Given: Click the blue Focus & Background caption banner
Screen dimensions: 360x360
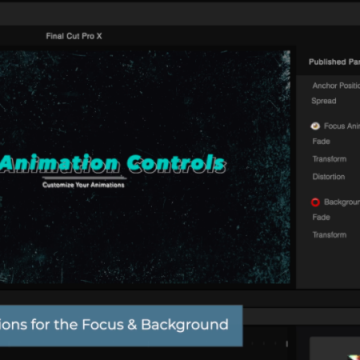Looking at the screenshot, I should pos(121,326).
